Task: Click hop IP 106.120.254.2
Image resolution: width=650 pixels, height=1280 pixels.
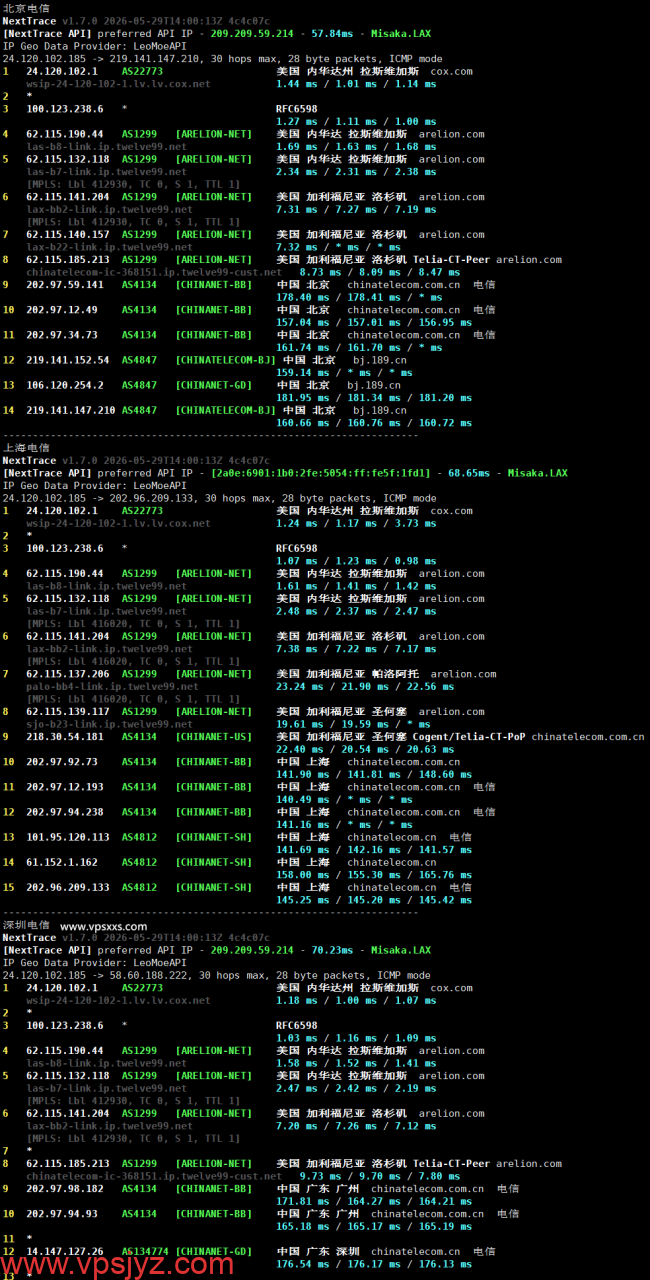Action: 64,385
